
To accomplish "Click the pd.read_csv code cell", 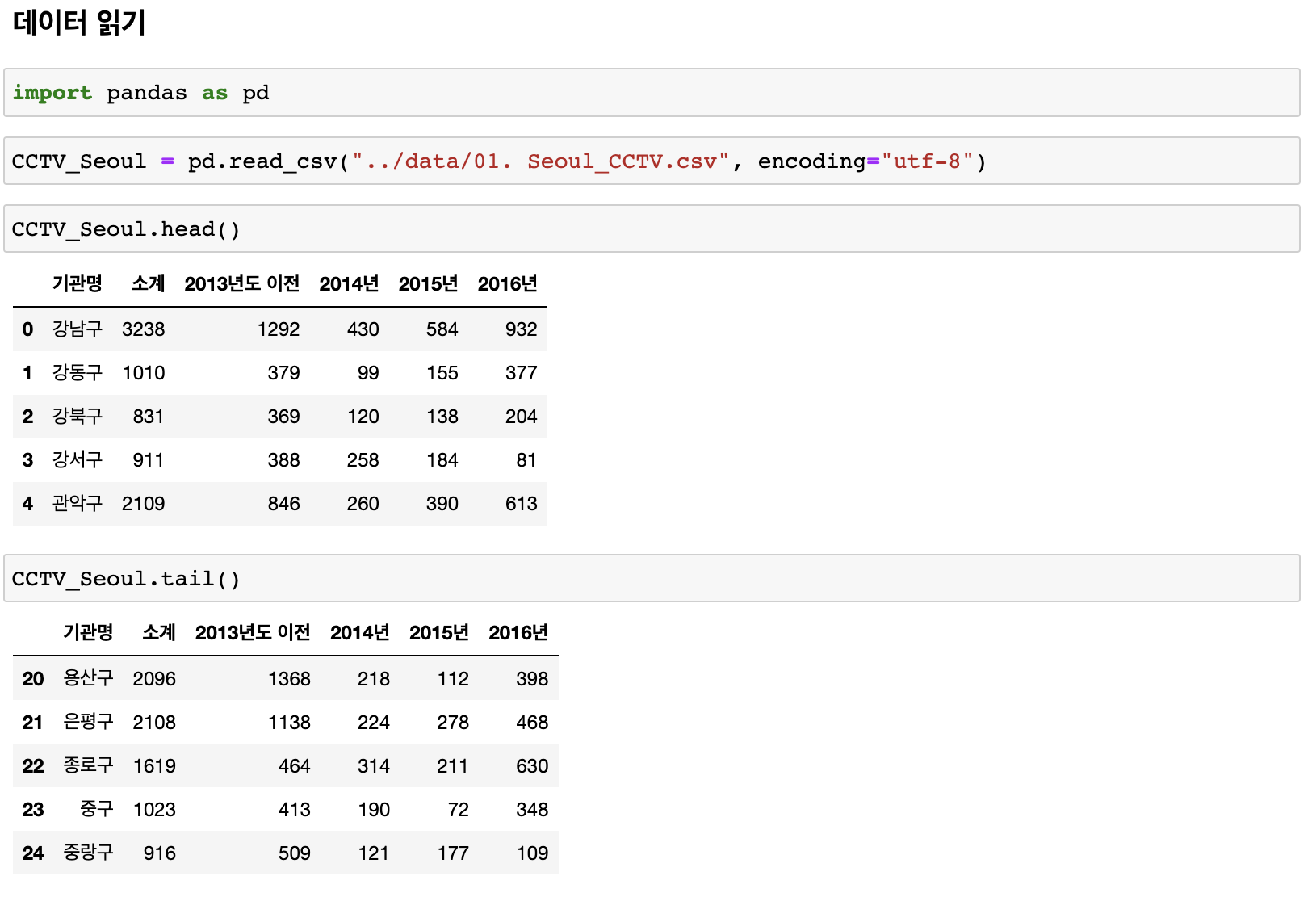I will click(x=652, y=161).
